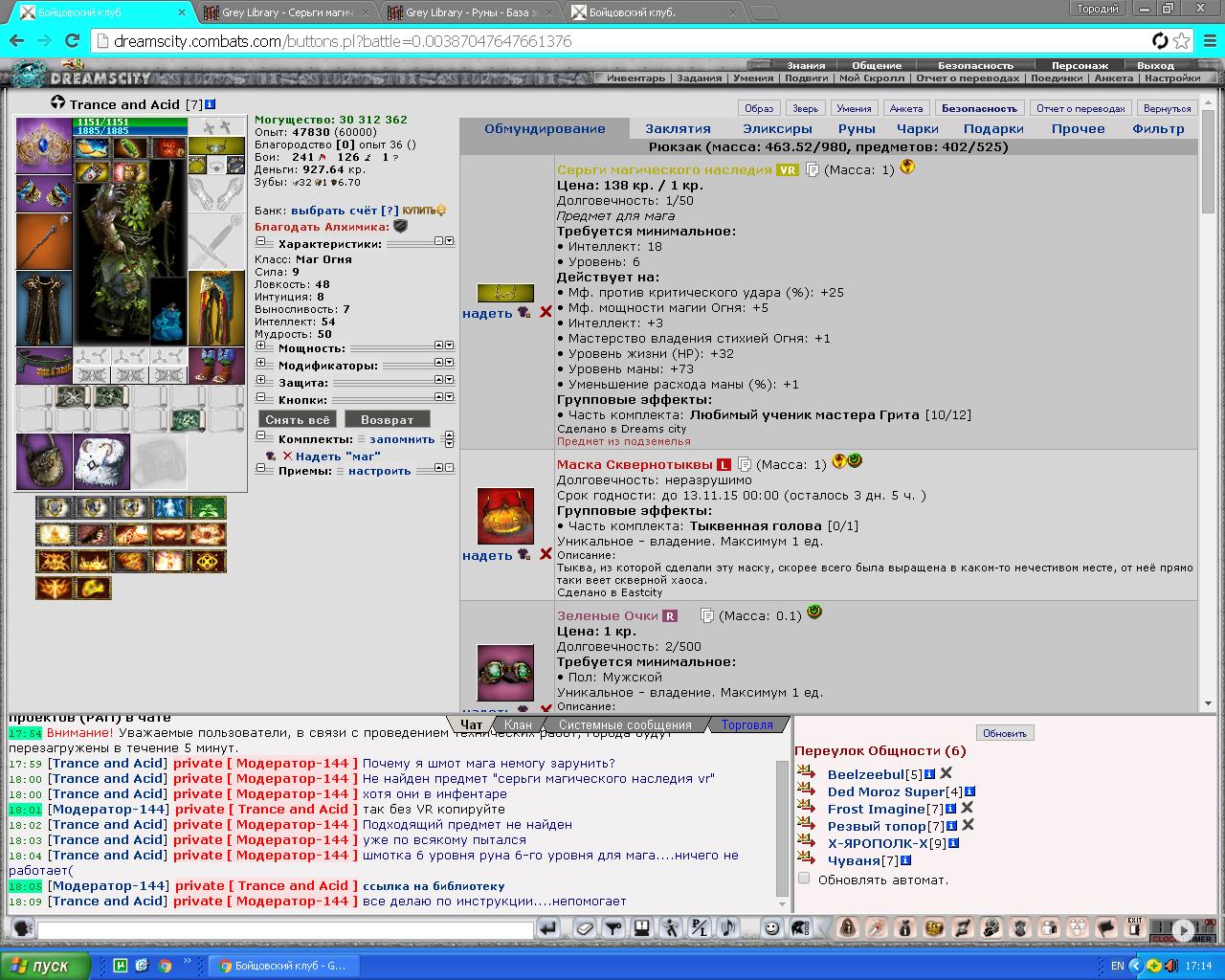Toggle the Обновлять автомат. checkbox
The width and height of the screenshot is (1225, 980).
click(x=804, y=879)
